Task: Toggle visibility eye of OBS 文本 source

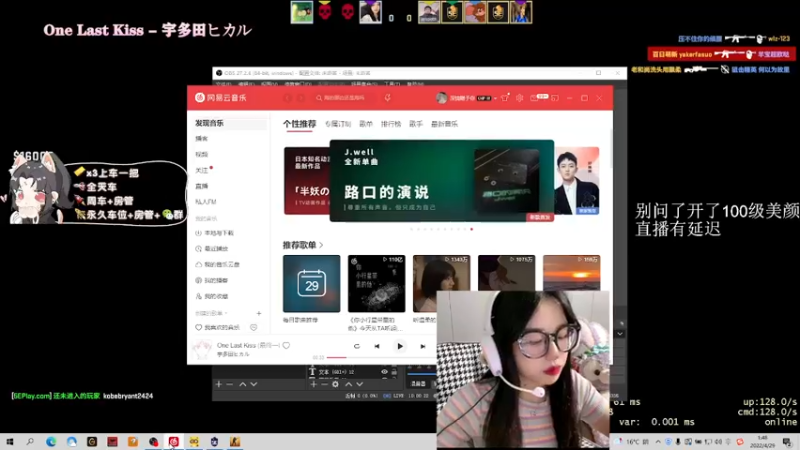Action: (384, 372)
